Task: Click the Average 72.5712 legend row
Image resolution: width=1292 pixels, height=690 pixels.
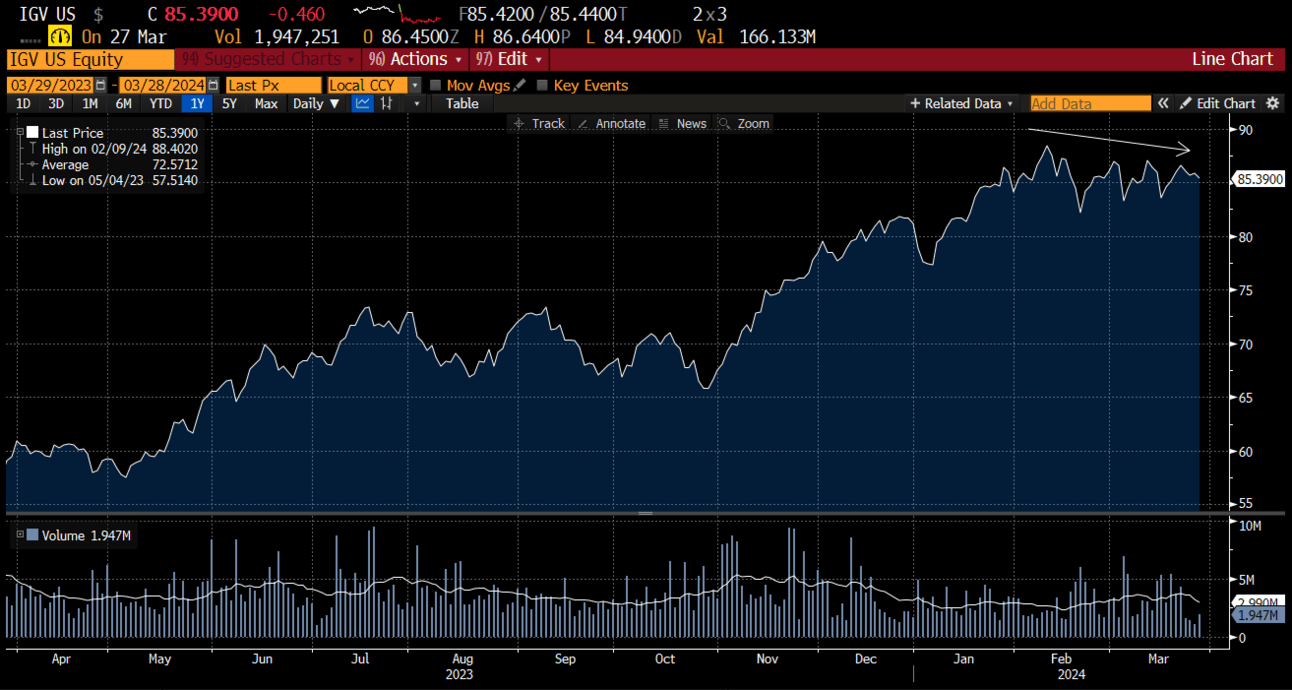Action: pyautogui.click(x=119, y=164)
